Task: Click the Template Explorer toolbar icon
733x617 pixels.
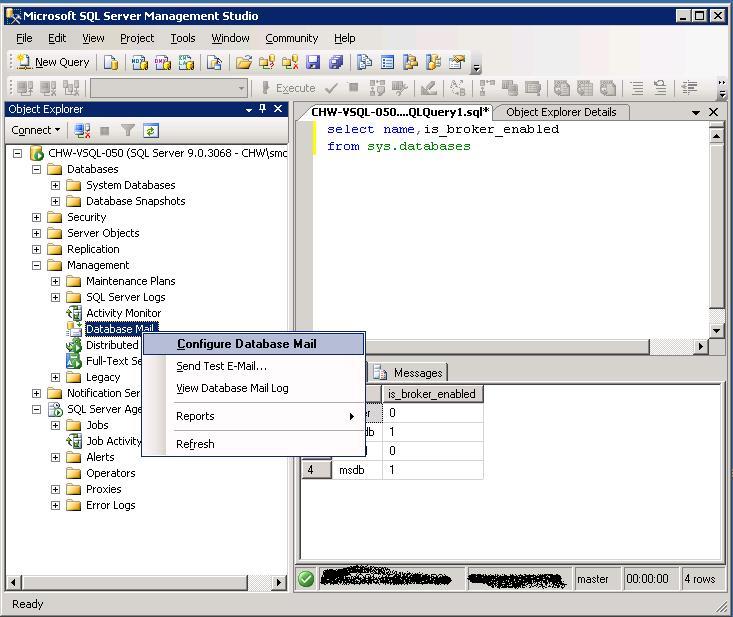Action: coord(433,62)
